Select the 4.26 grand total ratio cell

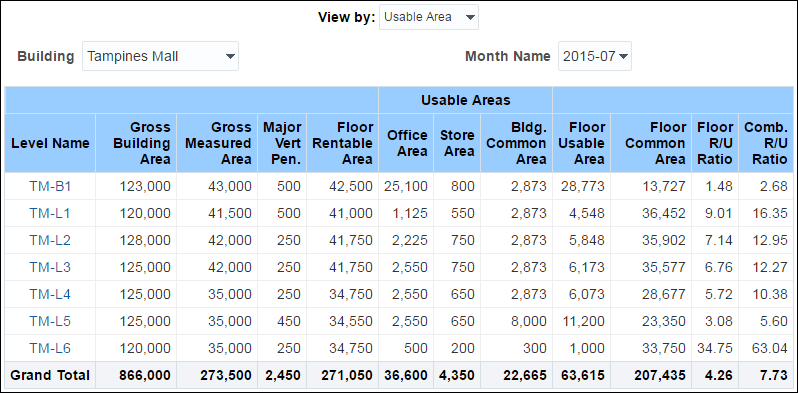pyautogui.click(x=715, y=376)
